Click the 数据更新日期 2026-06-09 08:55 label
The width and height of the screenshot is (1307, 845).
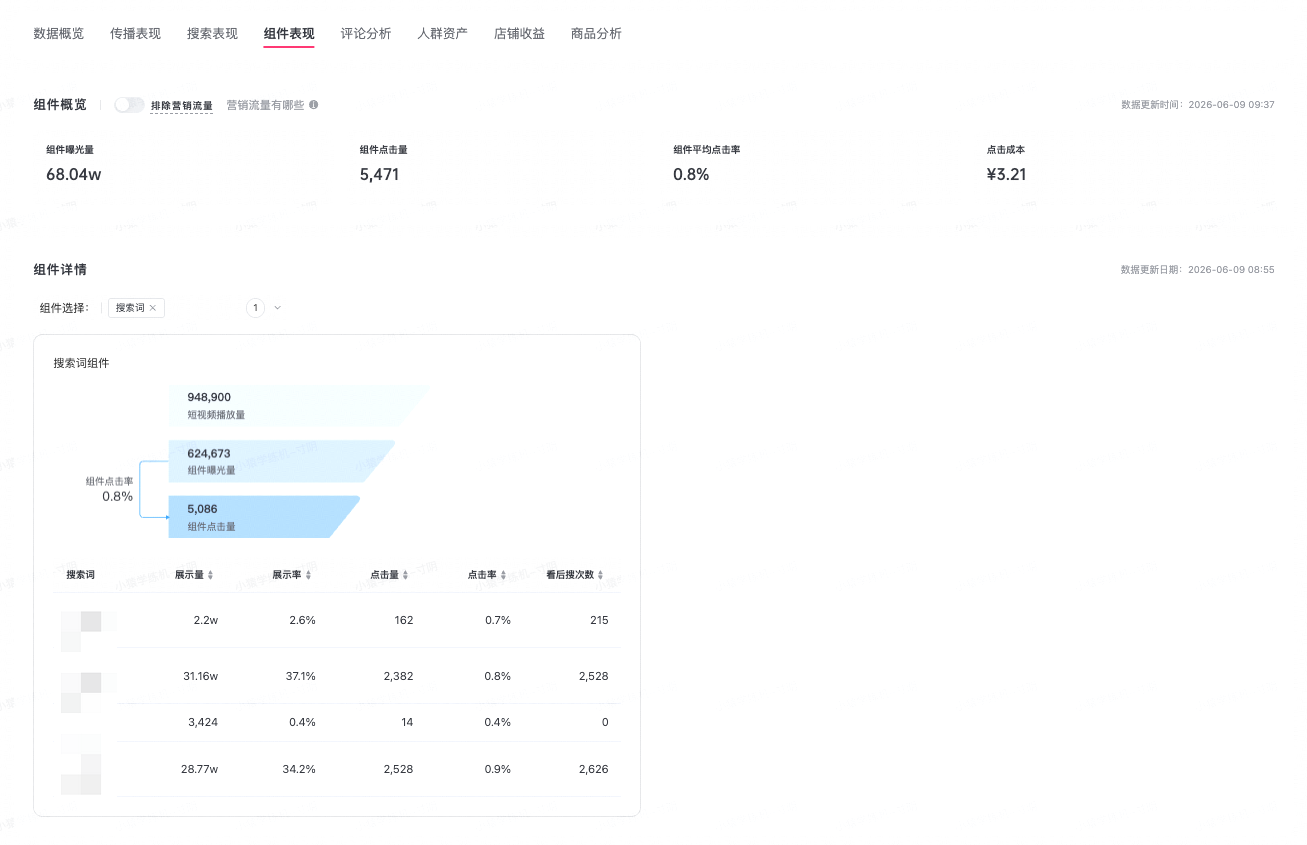pyautogui.click(x=1198, y=270)
